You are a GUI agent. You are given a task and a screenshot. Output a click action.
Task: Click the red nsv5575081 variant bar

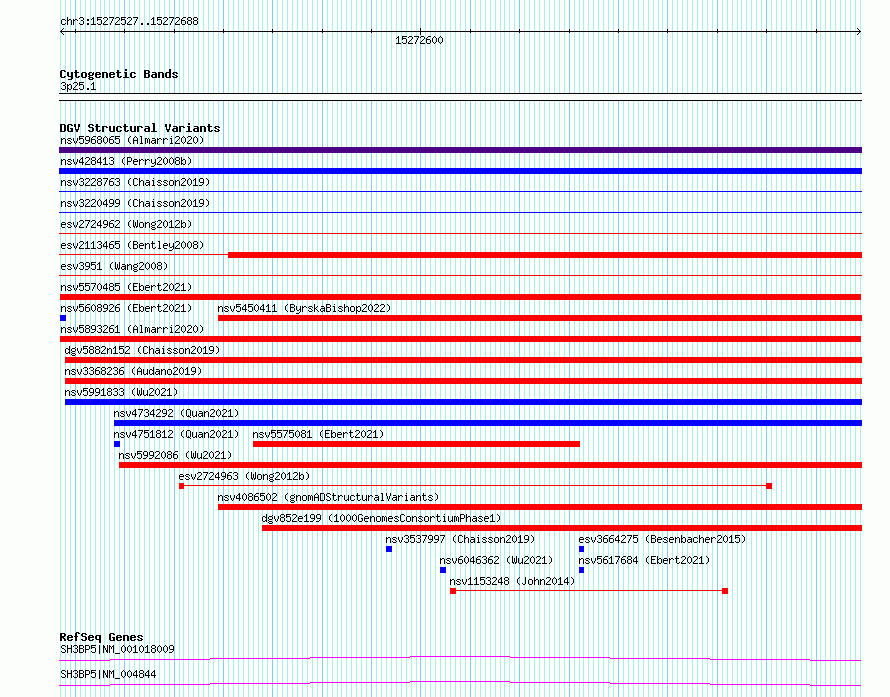point(416,444)
